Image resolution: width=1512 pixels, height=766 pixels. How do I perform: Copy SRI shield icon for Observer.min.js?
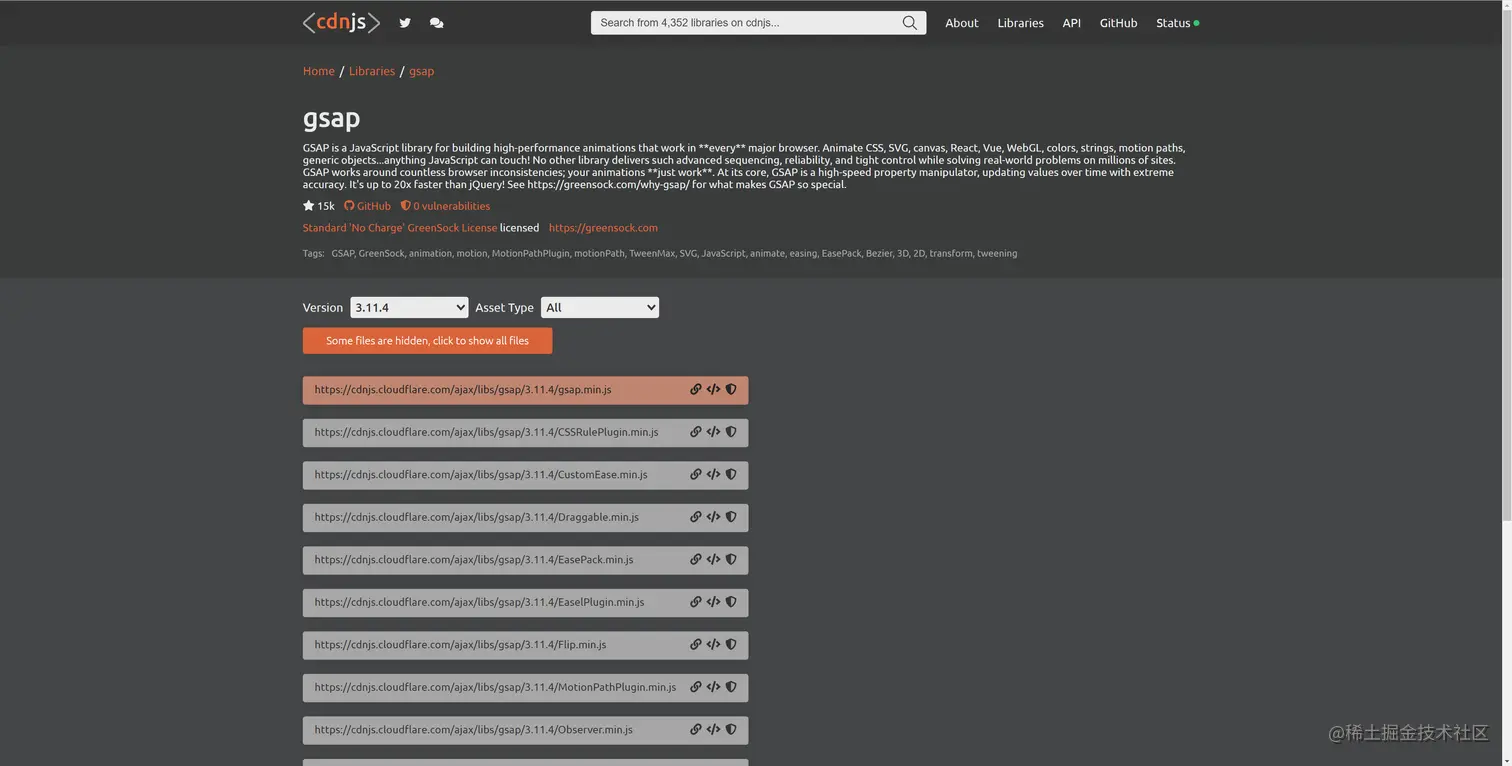click(731, 730)
